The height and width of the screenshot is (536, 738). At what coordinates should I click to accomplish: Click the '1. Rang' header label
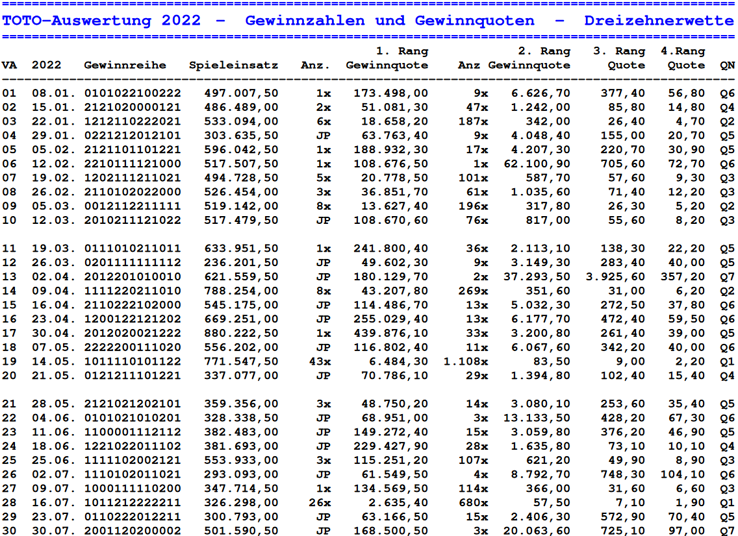(401, 51)
